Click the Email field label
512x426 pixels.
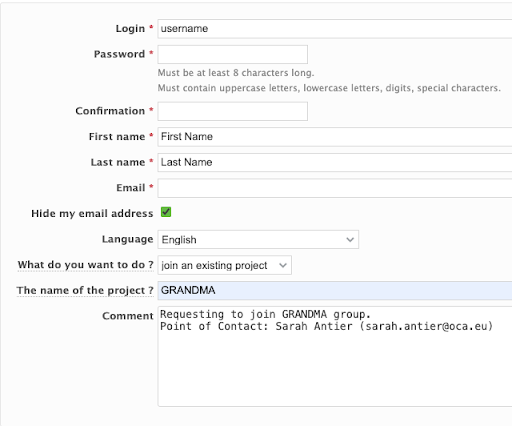(131, 188)
